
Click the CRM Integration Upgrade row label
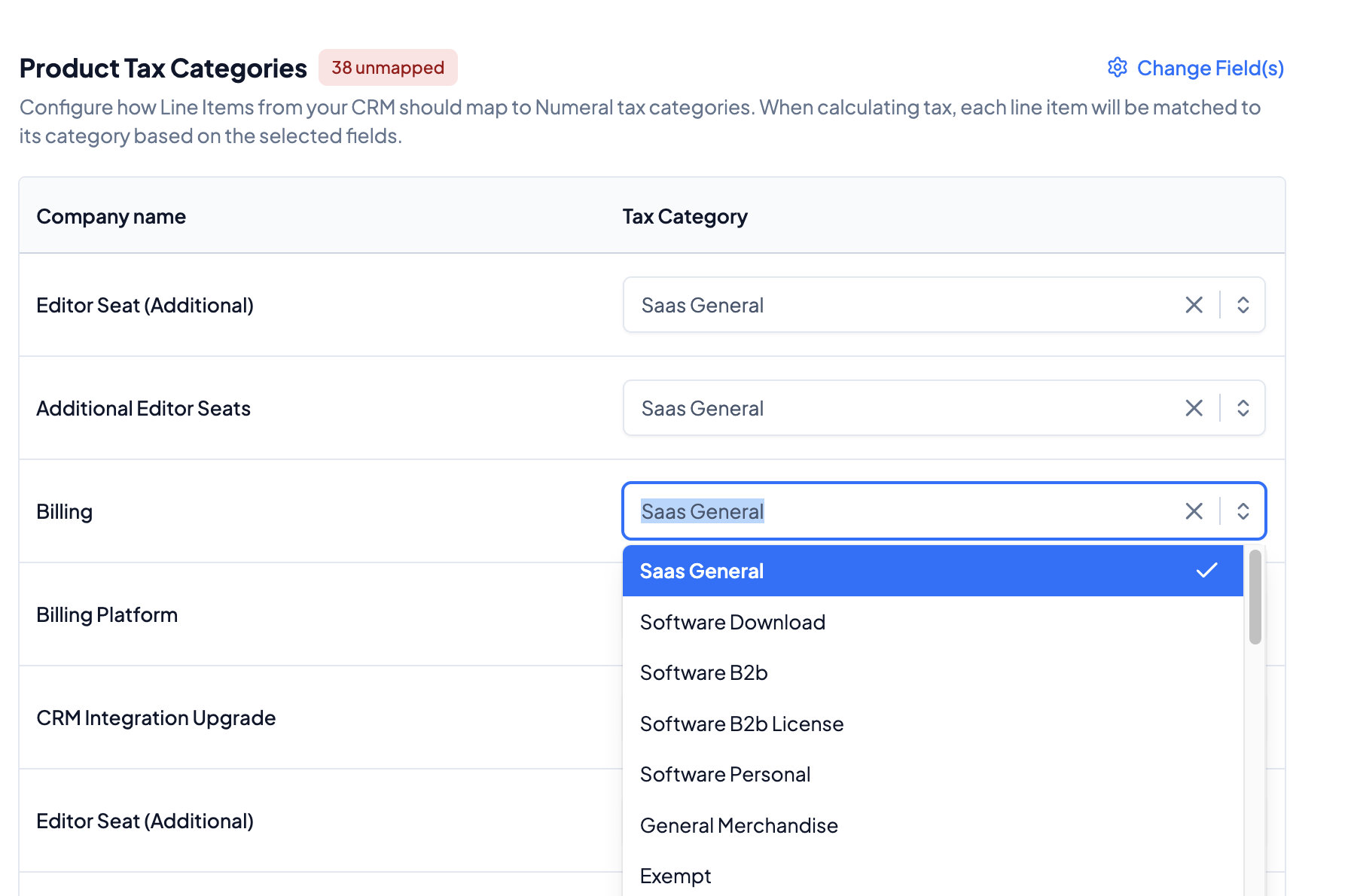pos(156,718)
